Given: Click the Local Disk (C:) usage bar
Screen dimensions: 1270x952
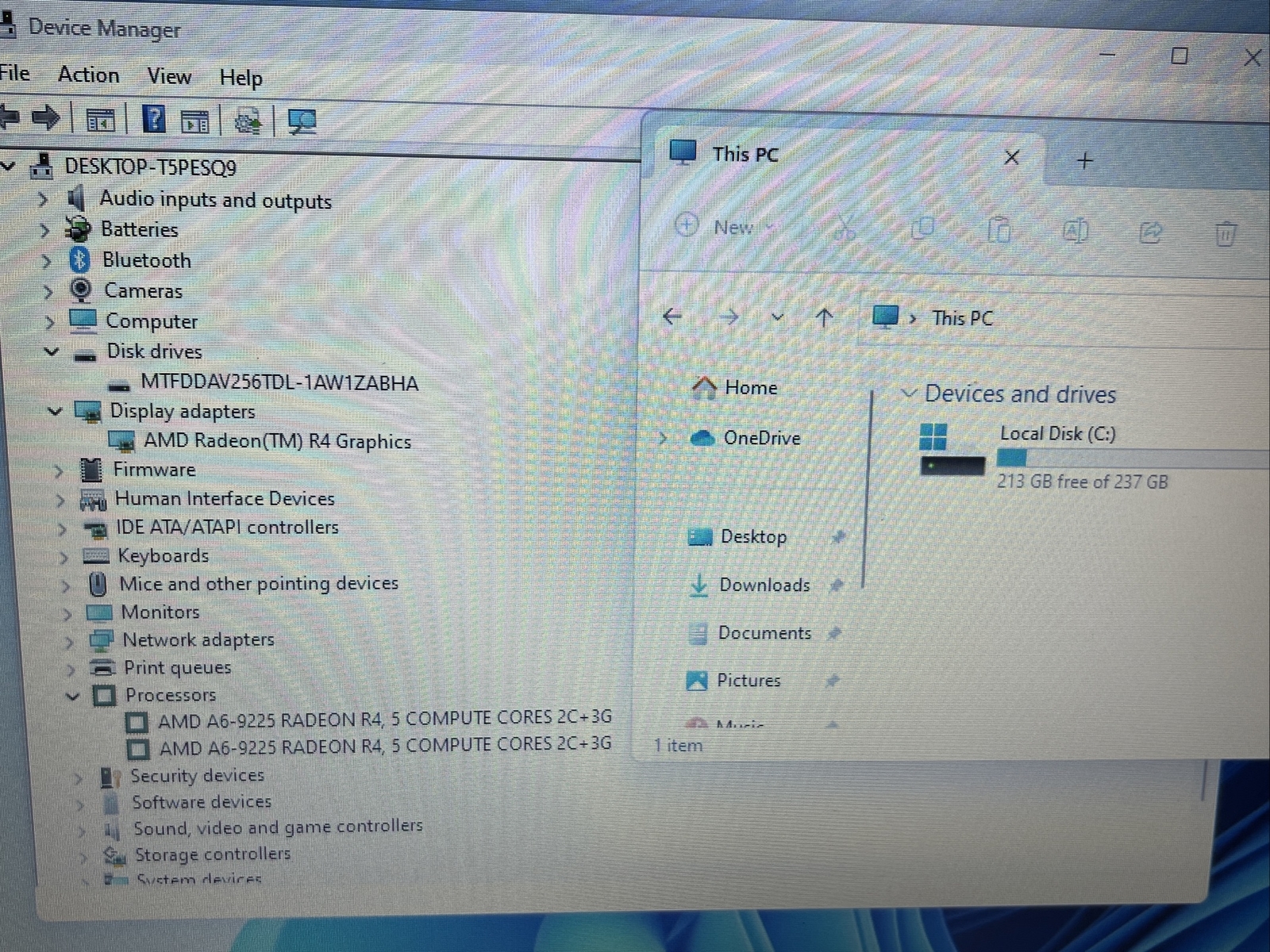Looking at the screenshot, I should tap(1133, 458).
